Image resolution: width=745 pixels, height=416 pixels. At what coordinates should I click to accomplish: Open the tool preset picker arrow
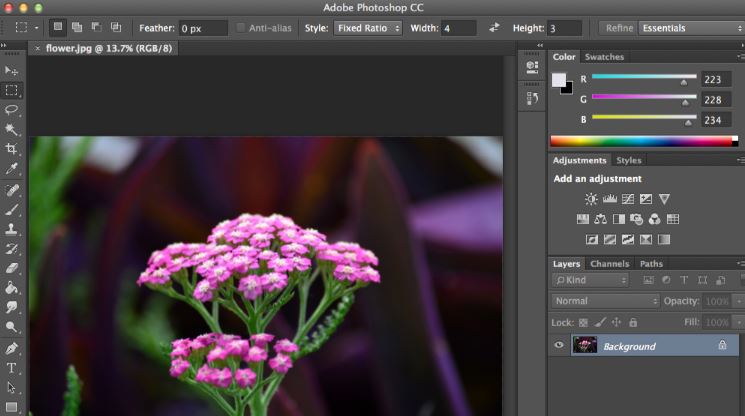pos(36,28)
